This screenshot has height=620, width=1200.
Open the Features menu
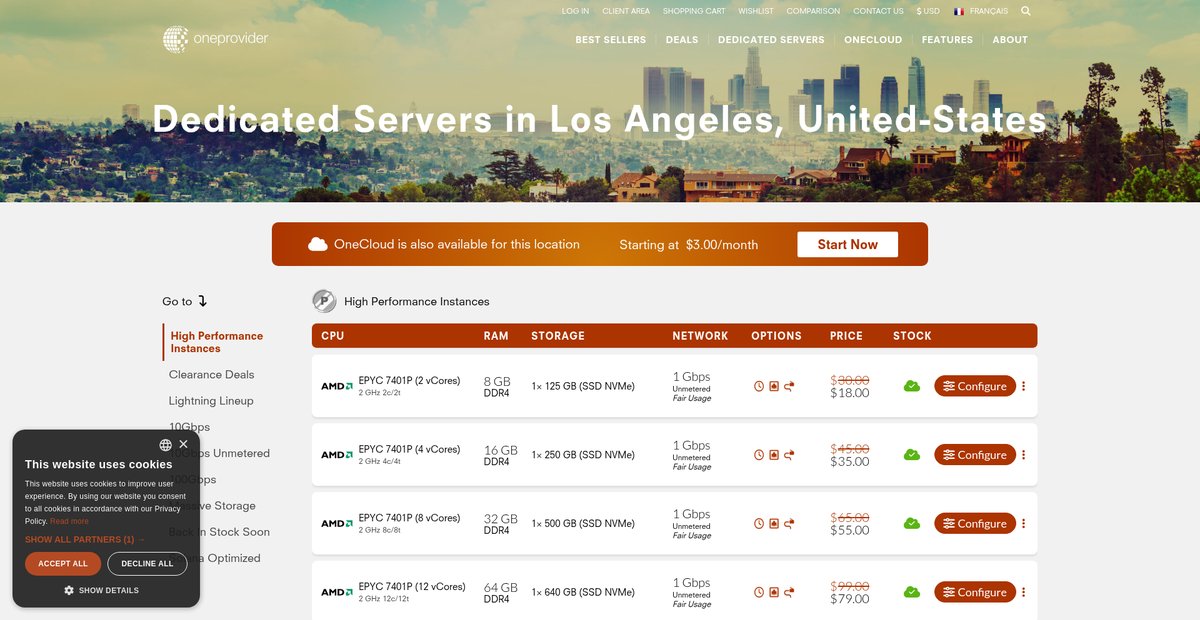[947, 40]
